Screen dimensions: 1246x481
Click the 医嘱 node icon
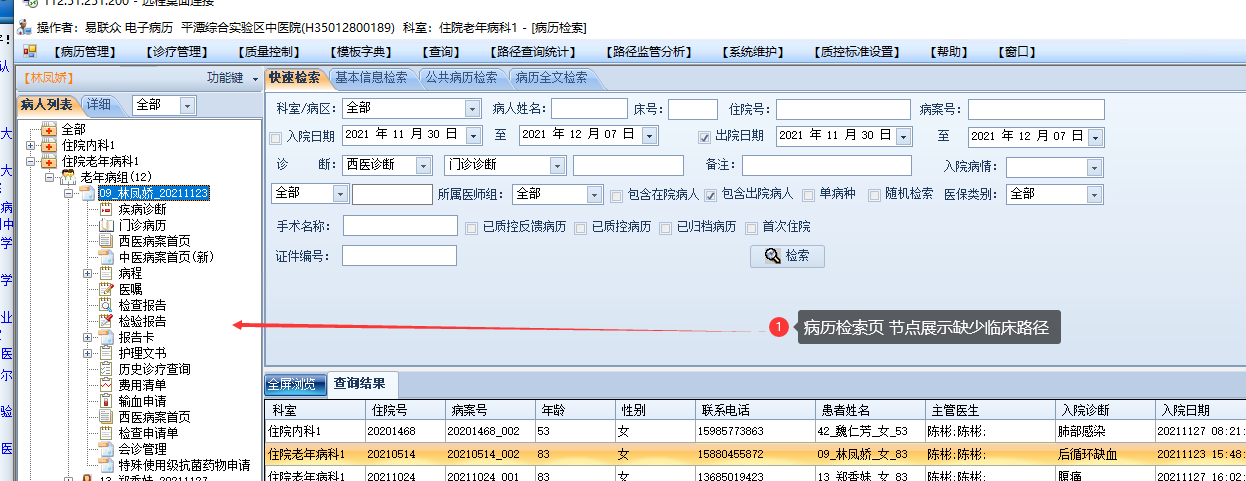106,289
